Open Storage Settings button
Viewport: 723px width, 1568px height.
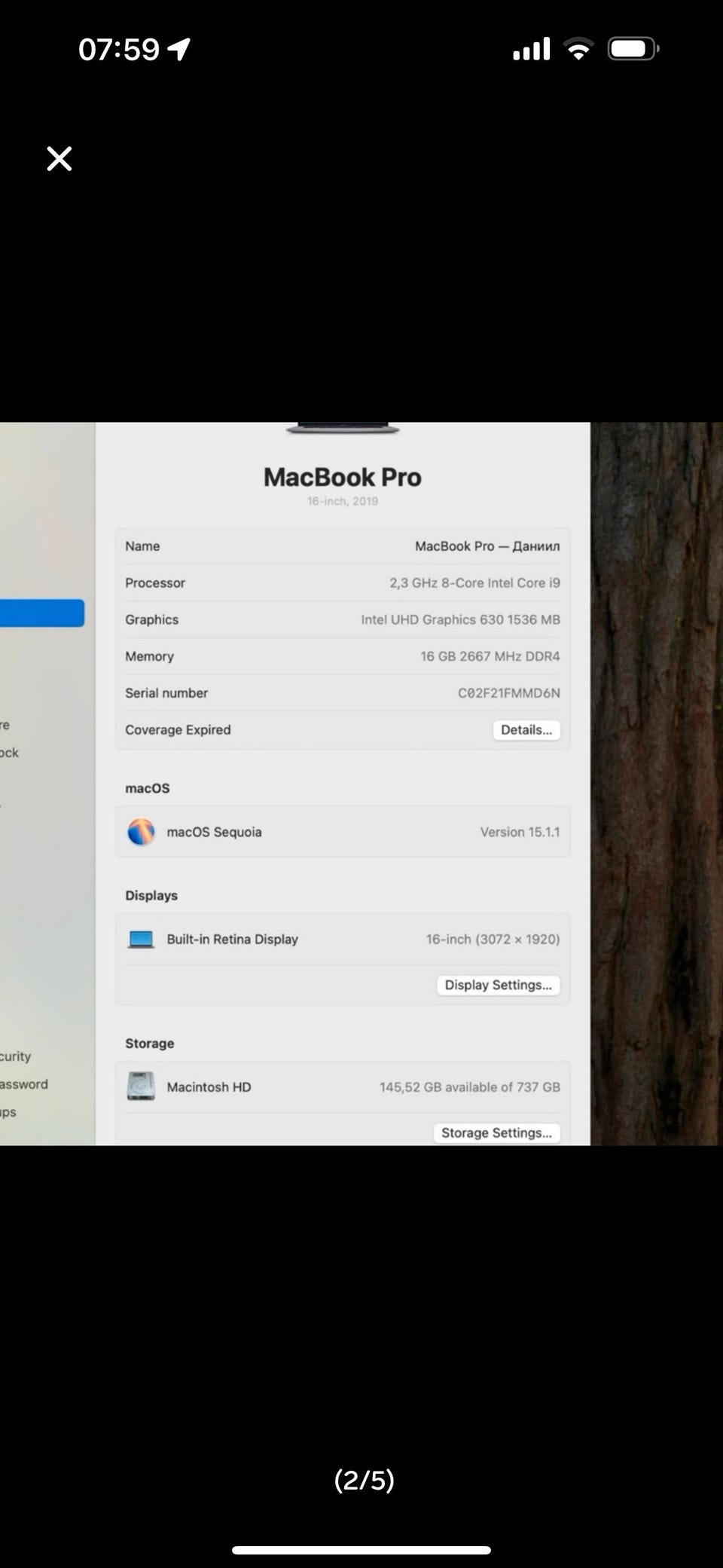(496, 1132)
